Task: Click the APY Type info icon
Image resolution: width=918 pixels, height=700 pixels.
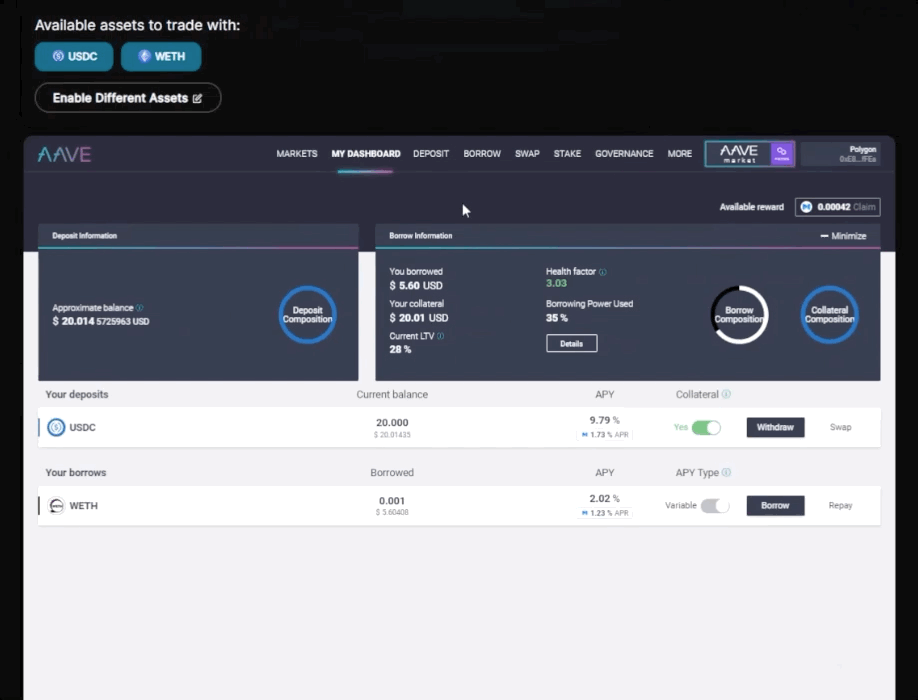Action: (x=726, y=472)
